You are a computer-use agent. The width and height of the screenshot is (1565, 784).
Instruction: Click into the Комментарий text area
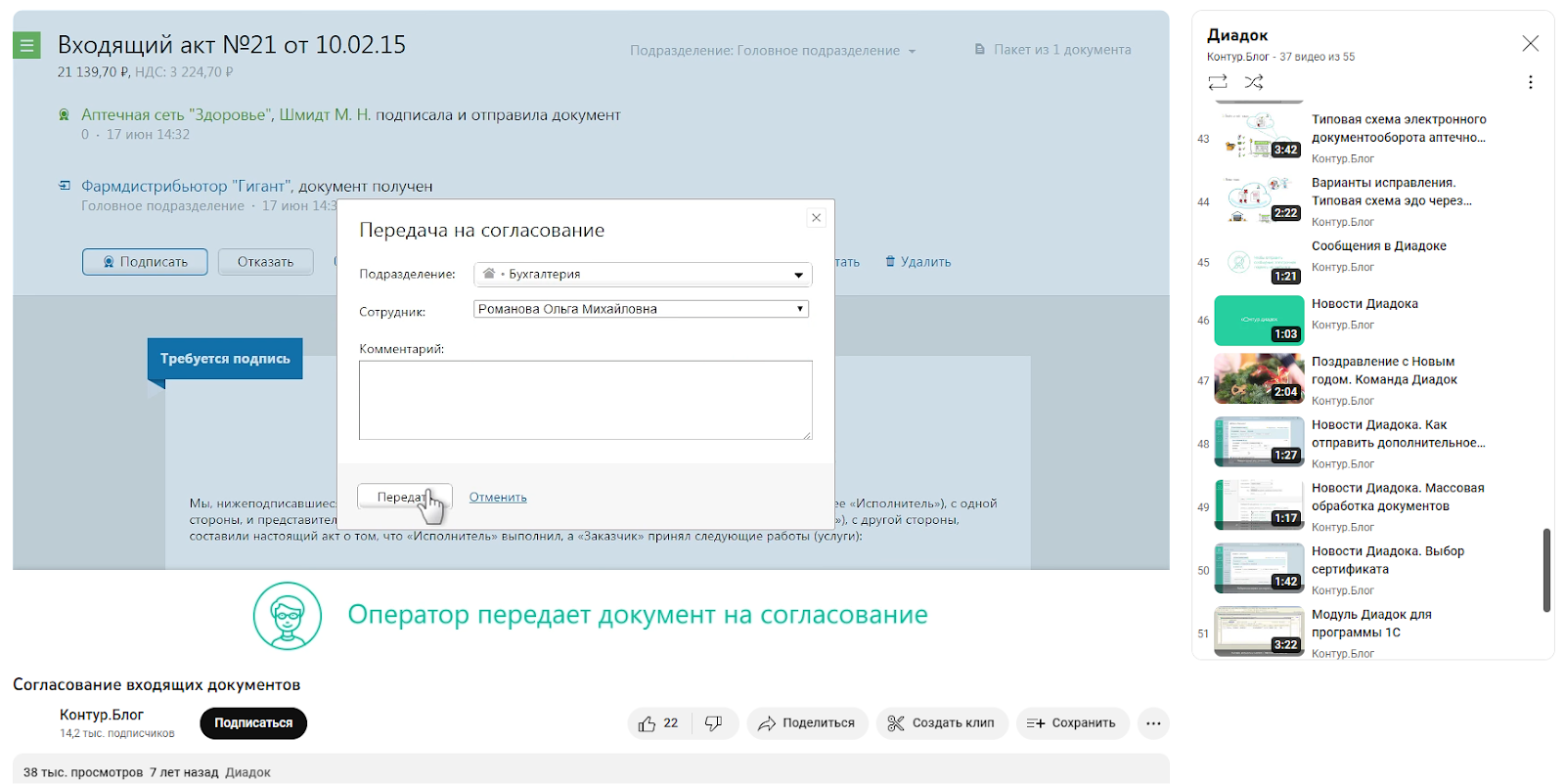point(585,400)
